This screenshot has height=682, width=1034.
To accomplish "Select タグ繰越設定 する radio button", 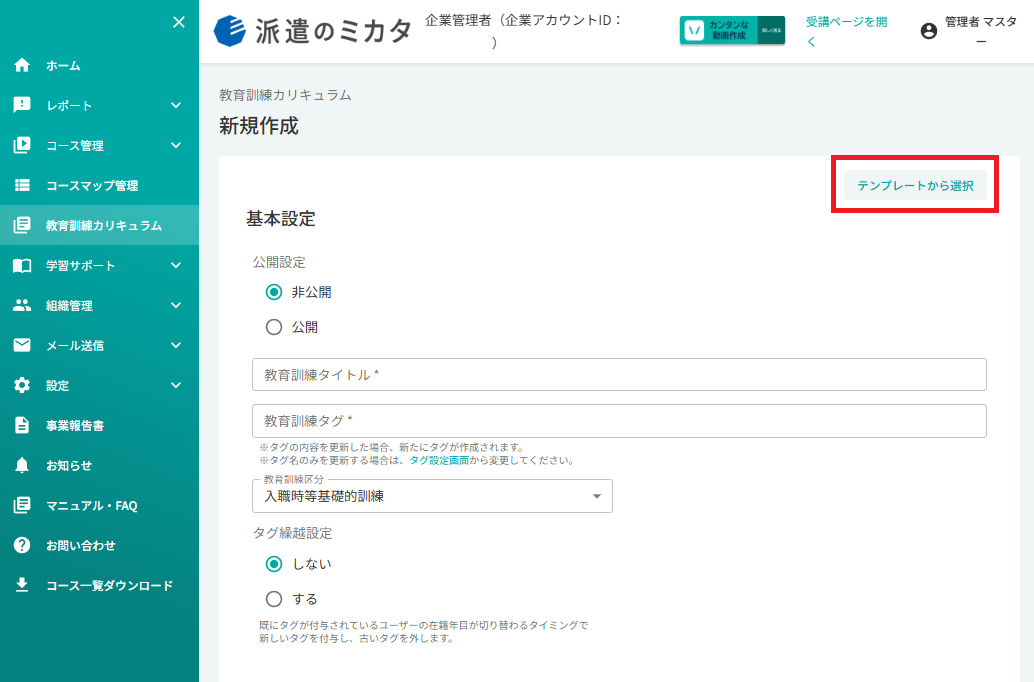I will (274, 599).
